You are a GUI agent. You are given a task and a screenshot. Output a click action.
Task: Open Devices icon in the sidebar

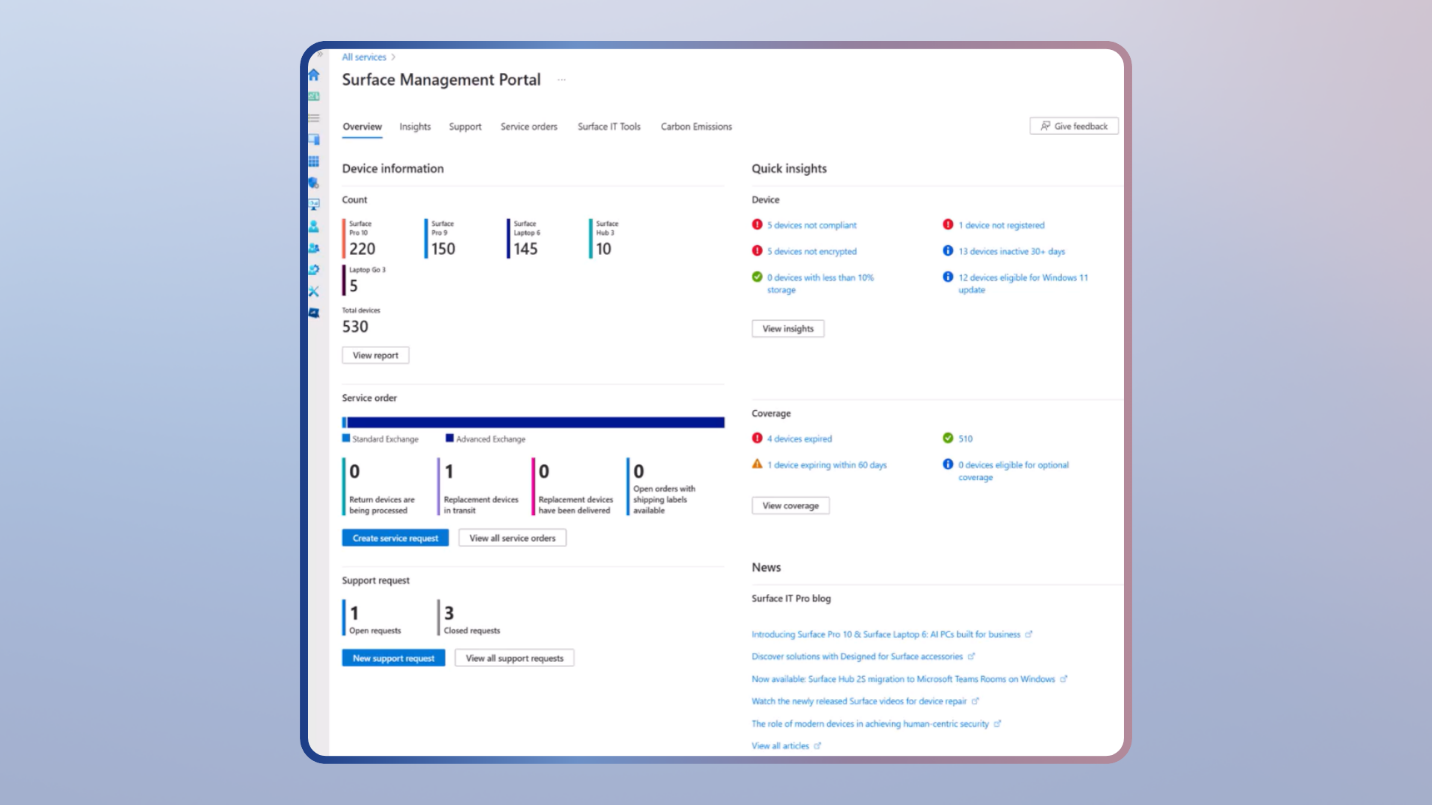(x=314, y=140)
